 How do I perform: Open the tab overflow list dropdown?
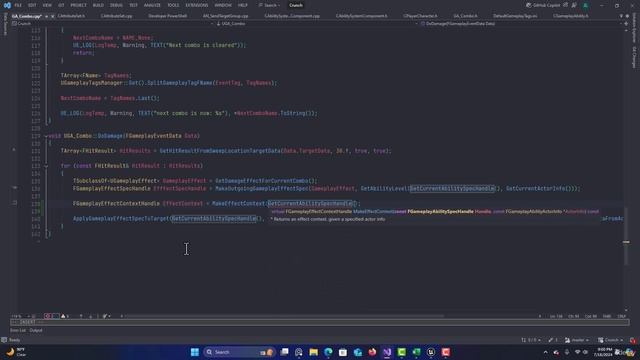(621, 16)
